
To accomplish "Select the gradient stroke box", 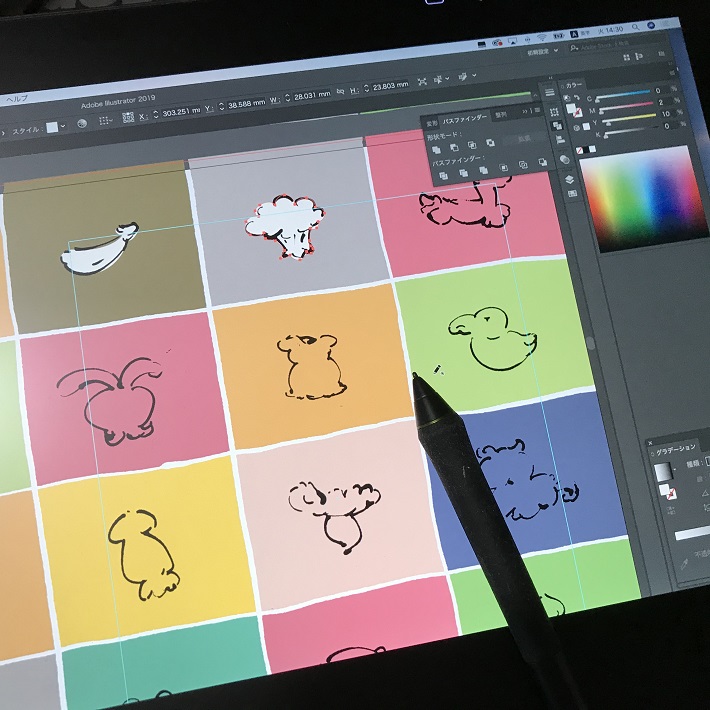I will (671, 494).
